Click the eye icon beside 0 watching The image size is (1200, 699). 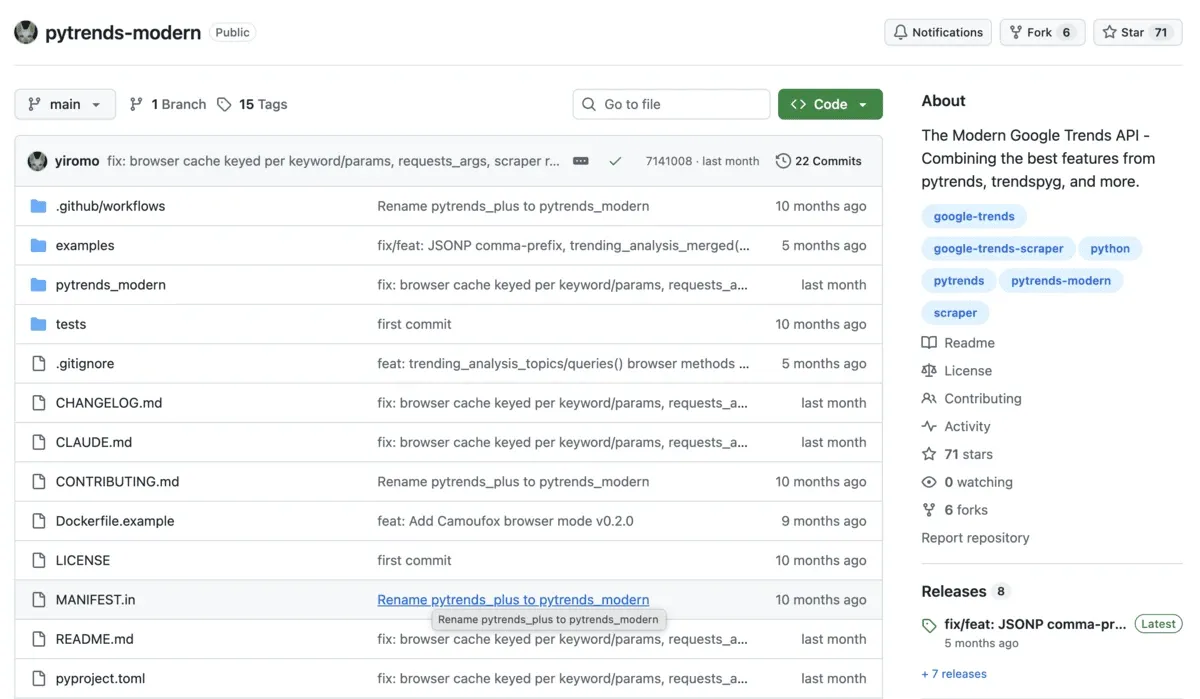(929, 482)
